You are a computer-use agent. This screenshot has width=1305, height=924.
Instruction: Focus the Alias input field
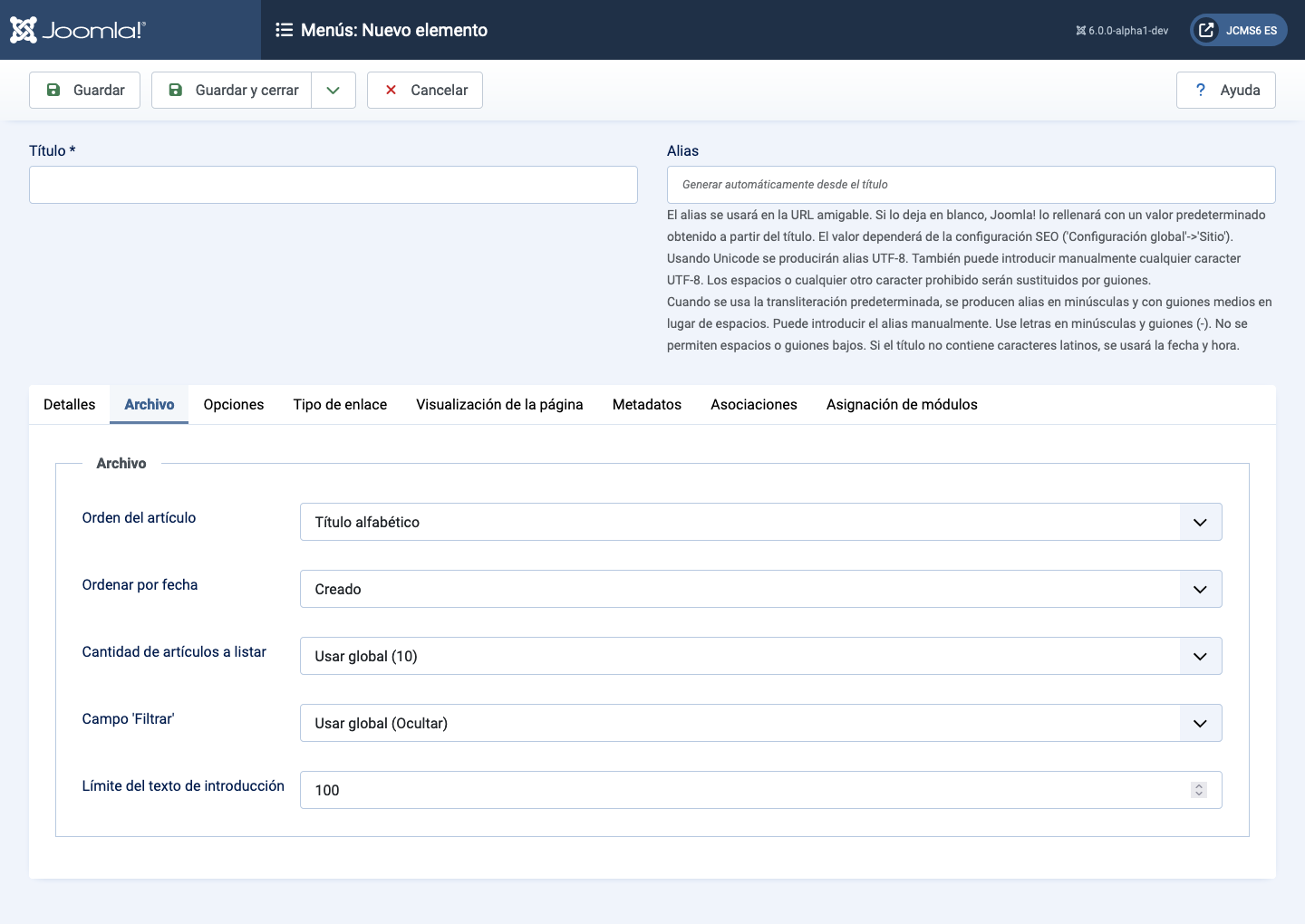(971, 185)
